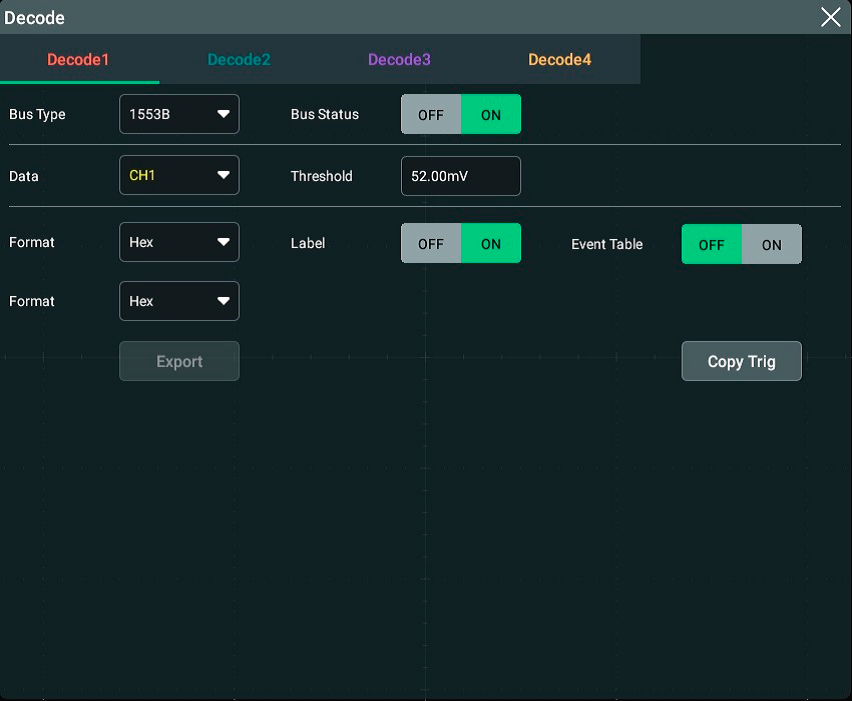Open the second Format Hex dropdown

[x=178, y=301]
